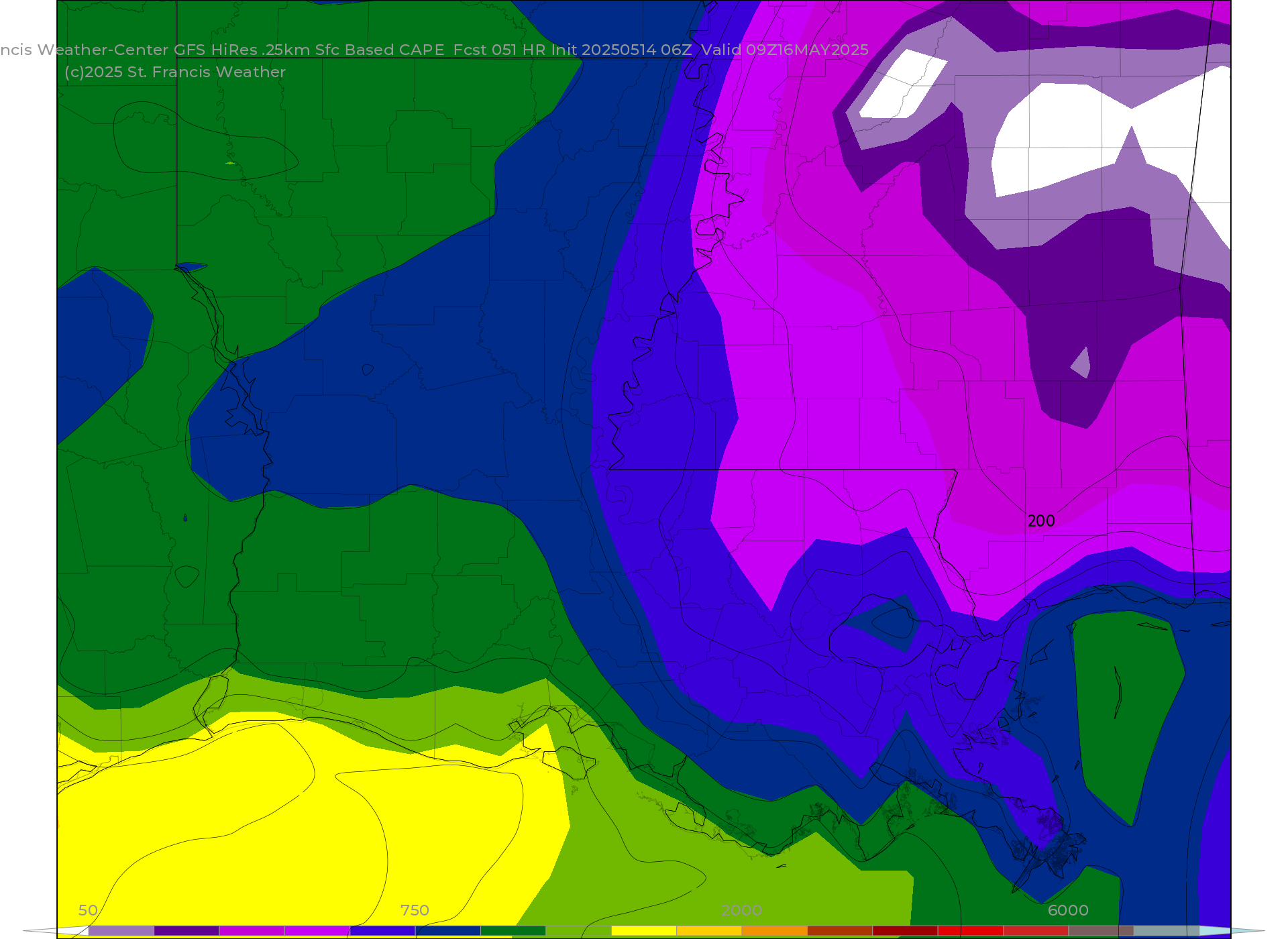Select the dark navy blue legend swatch
This screenshot has width=1288, height=939.
pyautogui.click(x=448, y=931)
